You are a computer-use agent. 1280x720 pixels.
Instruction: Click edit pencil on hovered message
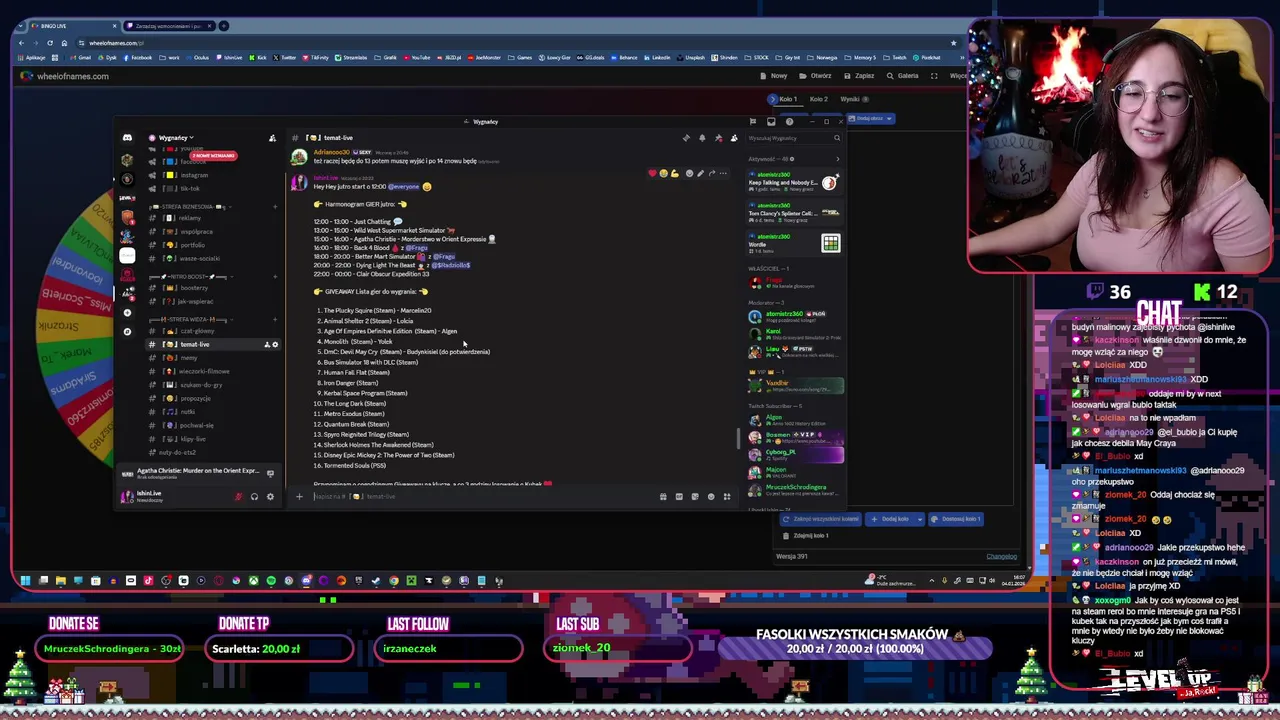click(x=700, y=173)
